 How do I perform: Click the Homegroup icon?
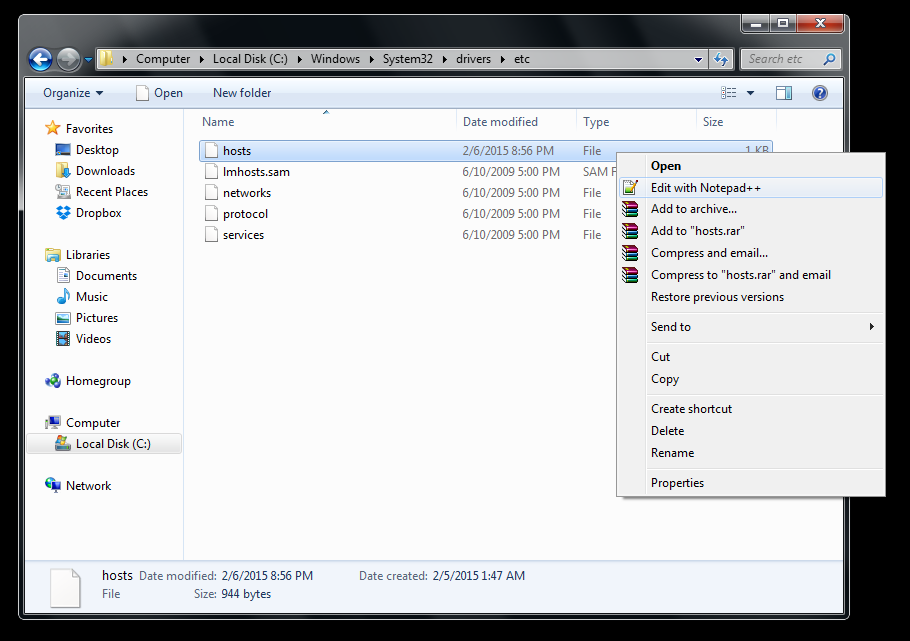53,381
